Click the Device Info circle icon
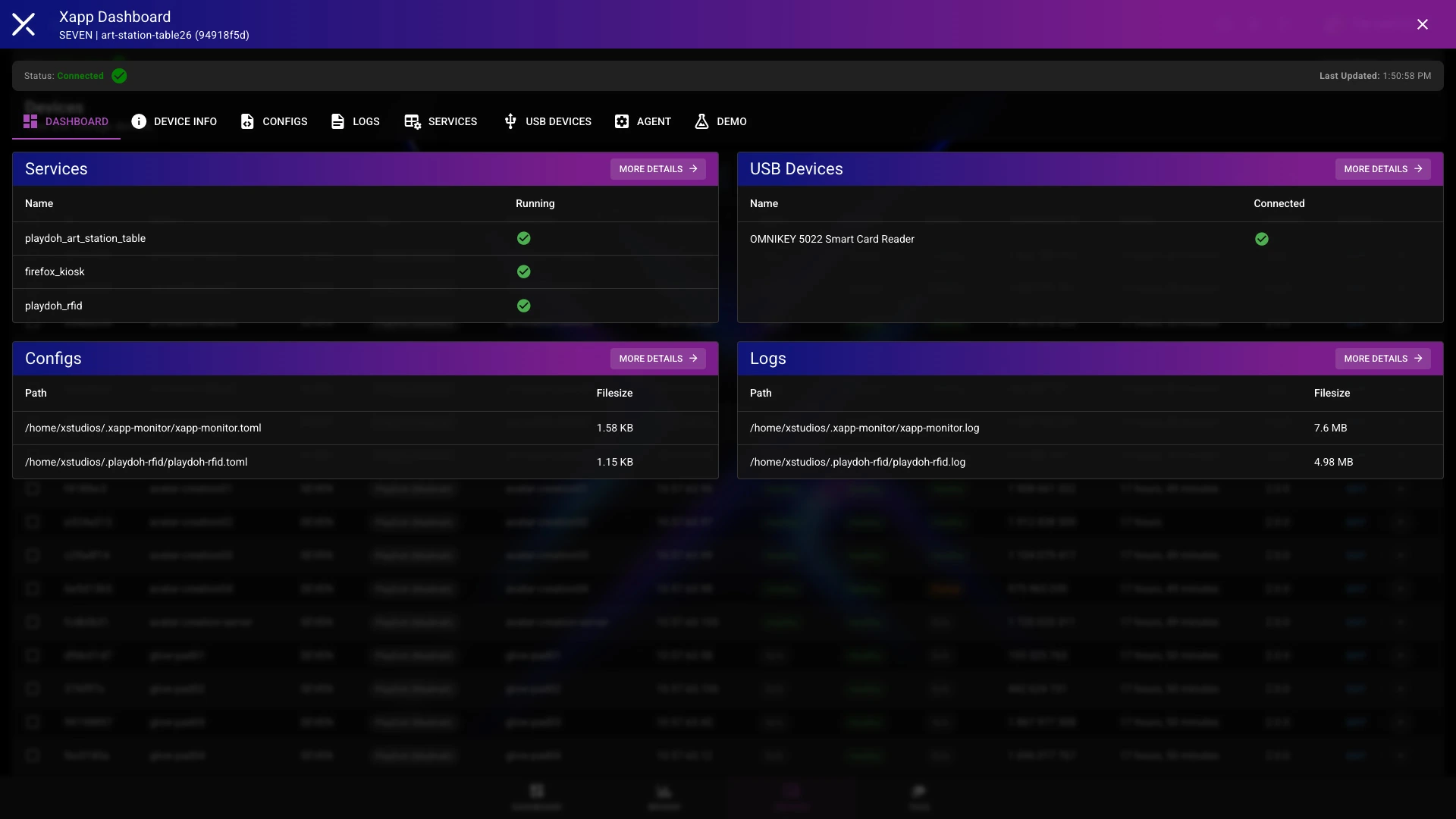 click(139, 121)
